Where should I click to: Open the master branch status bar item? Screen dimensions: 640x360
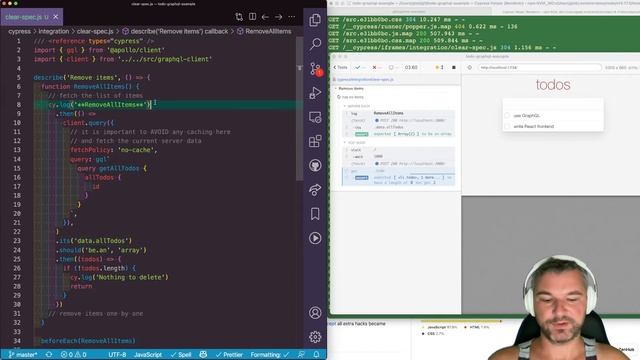point(23,355)
